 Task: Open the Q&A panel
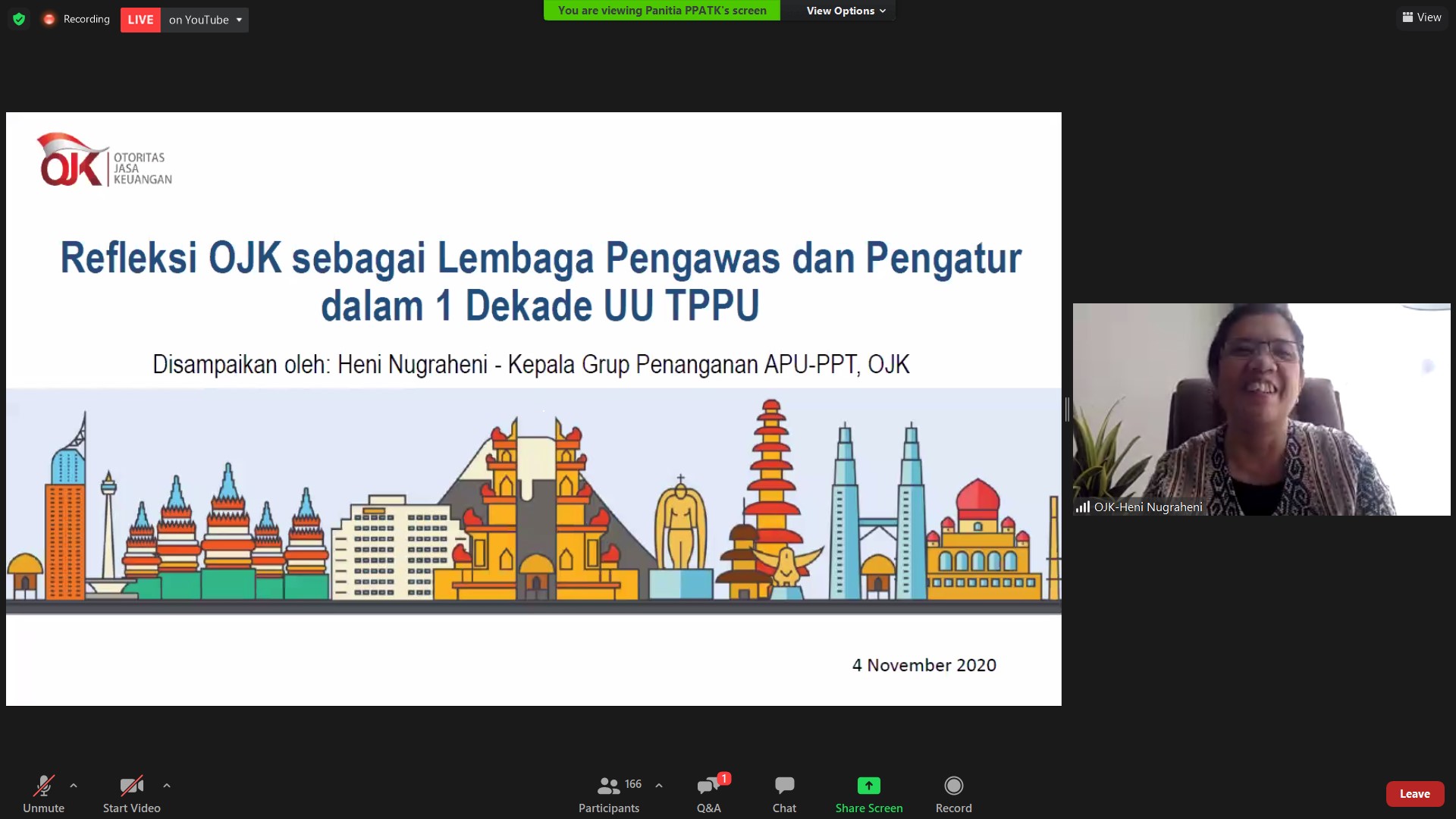coord(709,794)
